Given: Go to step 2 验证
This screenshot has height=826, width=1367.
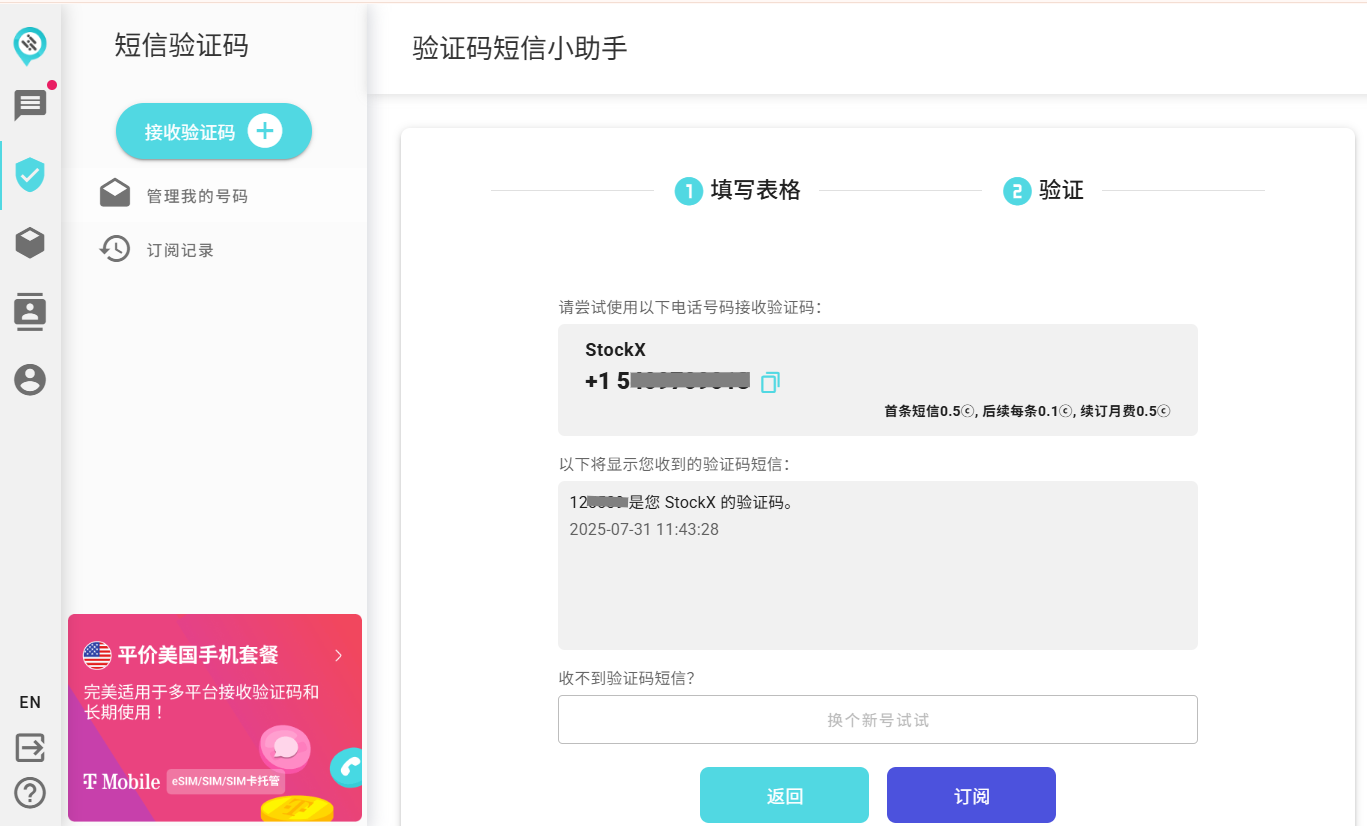Looking at the screenshot, I should tap(1044, 190).
